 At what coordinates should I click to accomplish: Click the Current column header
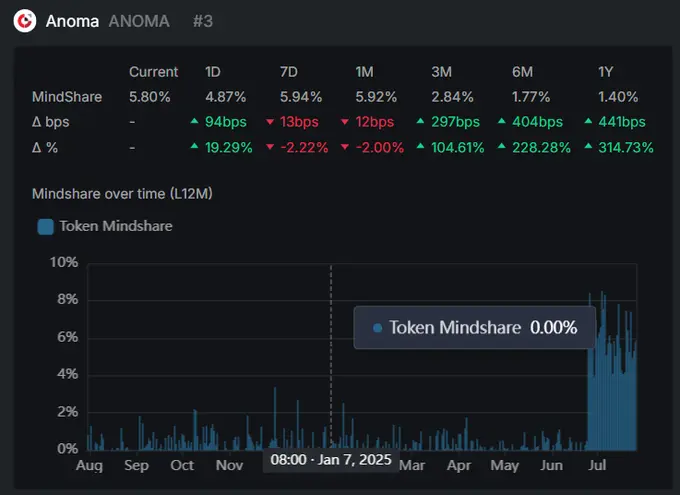pyautogui.click(x=154, y=72)
